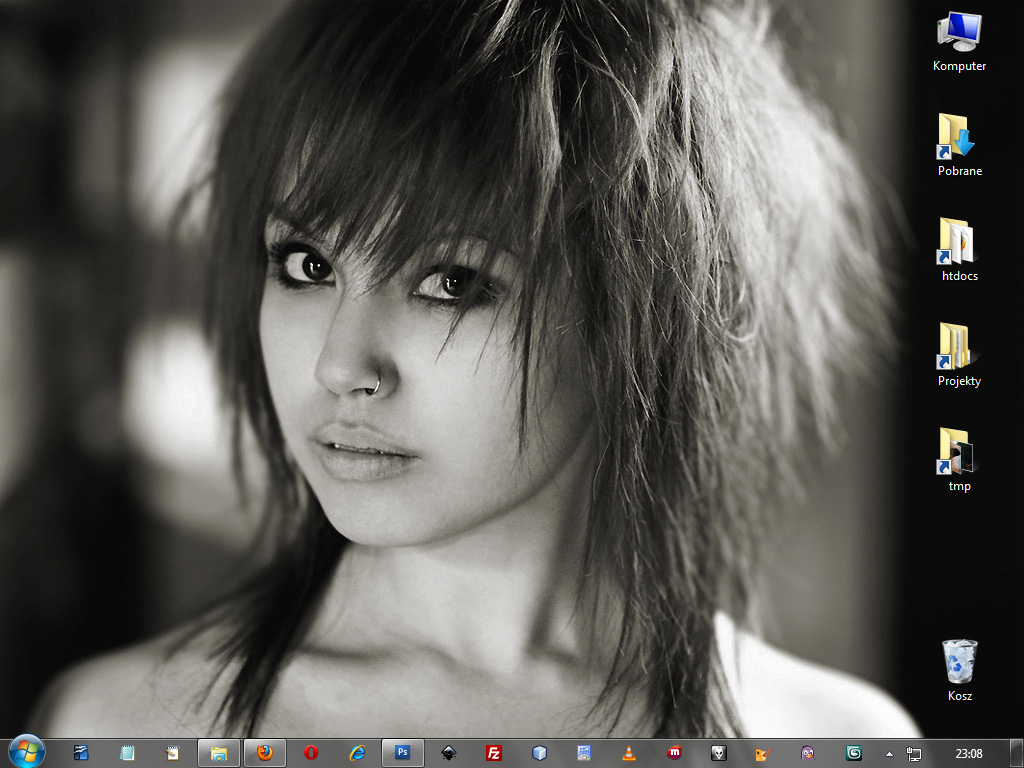
Task: Select the Projekty folder shortcut
Action: [x=959, y=355]
